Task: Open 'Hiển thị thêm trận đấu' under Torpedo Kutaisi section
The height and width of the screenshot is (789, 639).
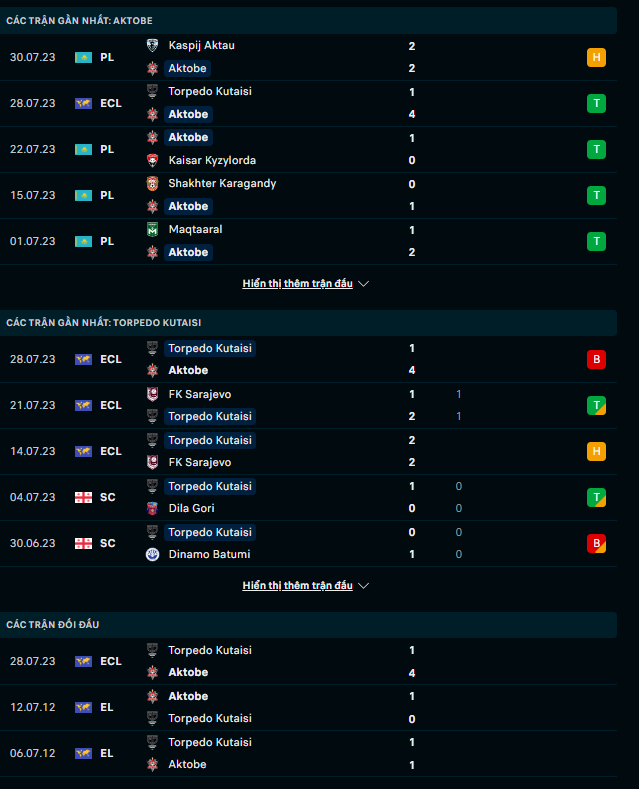Action: tap(297, 586)
